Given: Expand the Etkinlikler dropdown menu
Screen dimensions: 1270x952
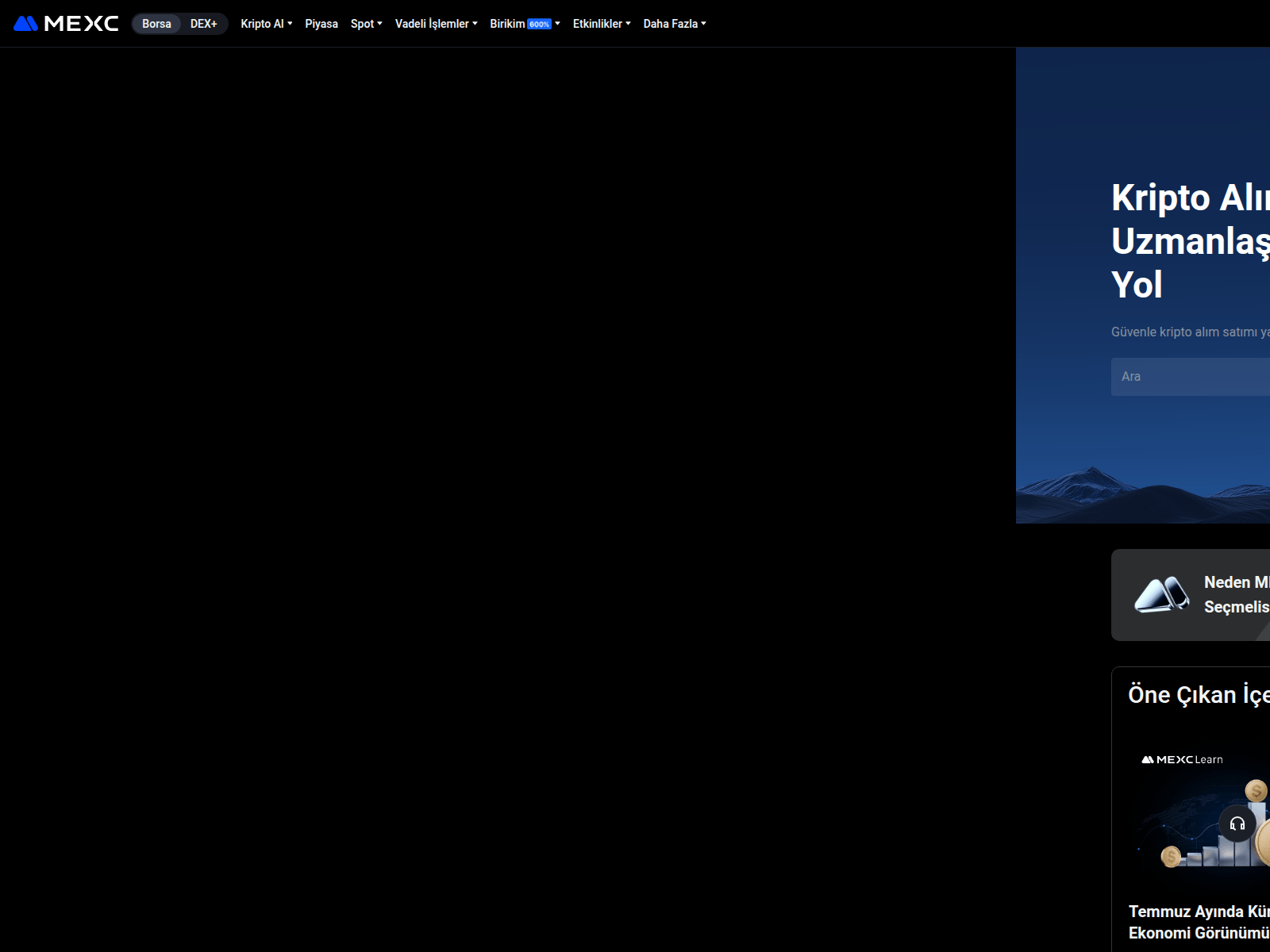Looking at the screenshot, I should pyautogui.click(x=602, y=24).
